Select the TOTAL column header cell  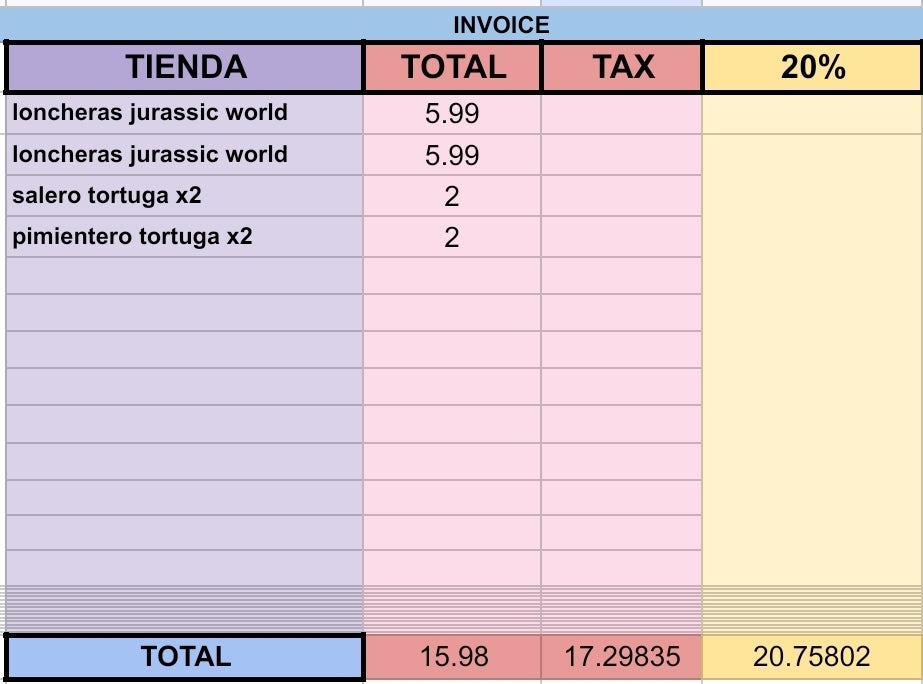click(x=452, y=67)
